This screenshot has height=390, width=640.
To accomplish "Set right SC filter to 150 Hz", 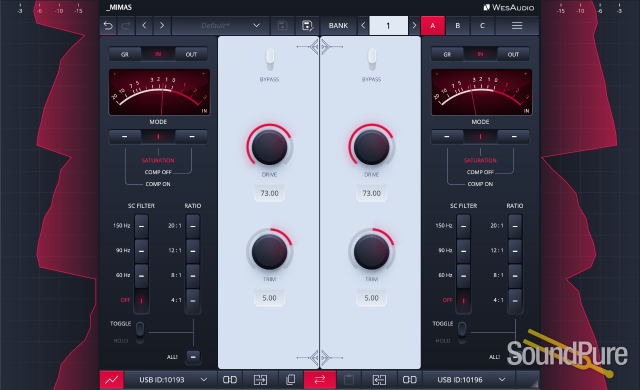I will pyautogui.click(x=464, y=226).
